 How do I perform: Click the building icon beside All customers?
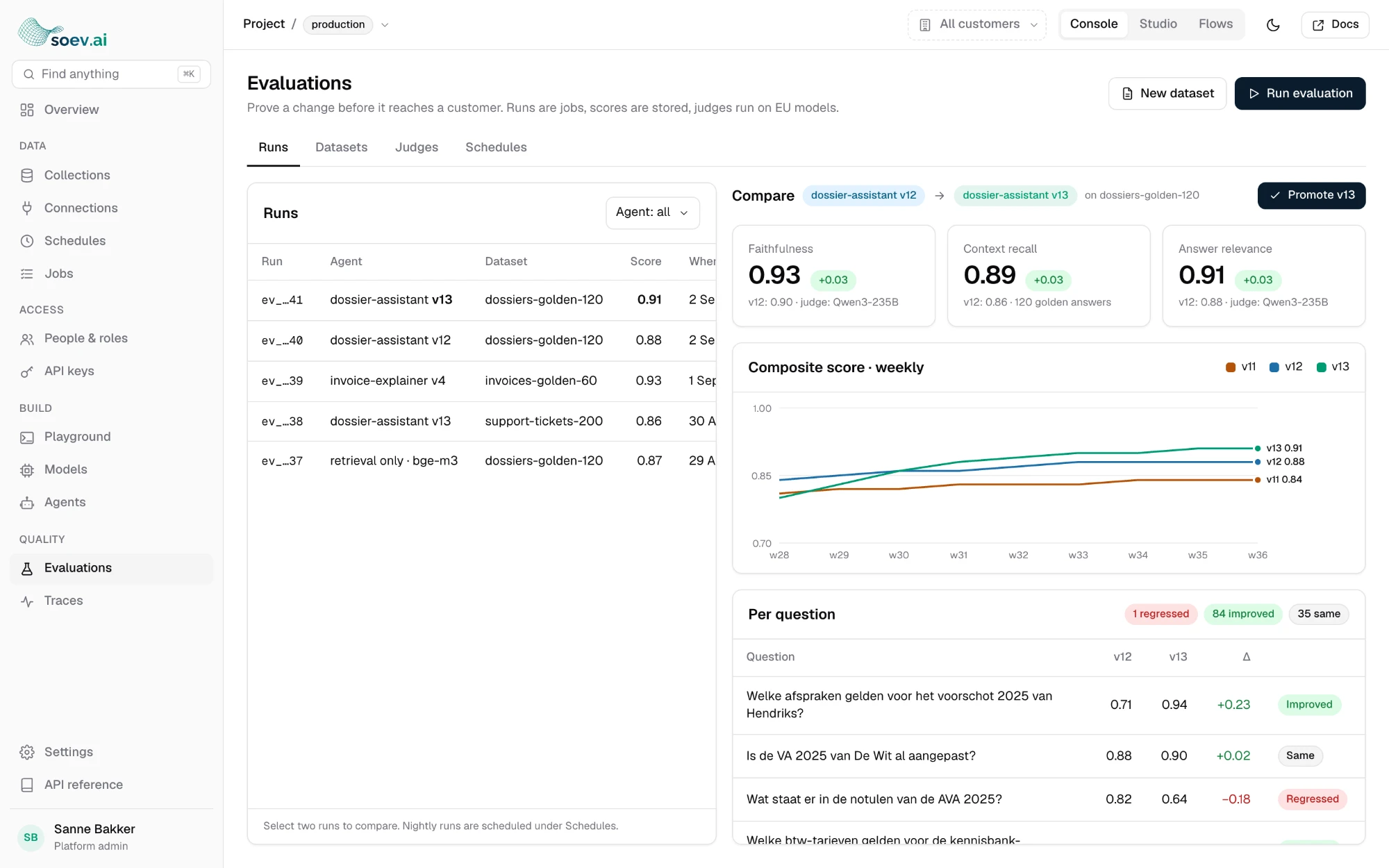point(924,25)
